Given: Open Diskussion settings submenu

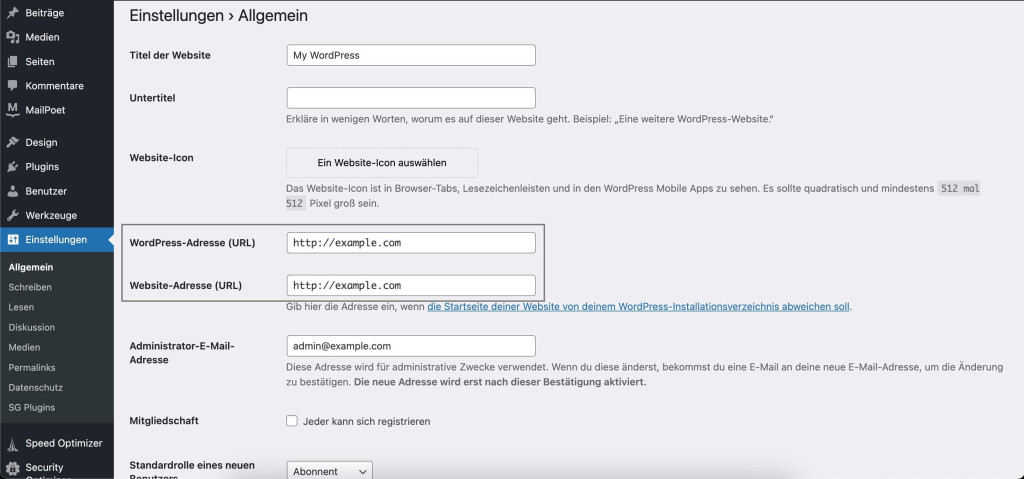Looking at the screenshot, I should [x=31, y=327].
